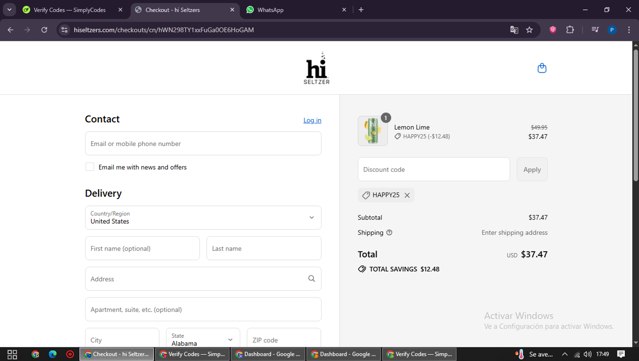
Task: Click the browser address bar URL
Action: pyautogui.click(x=164, y=30)
